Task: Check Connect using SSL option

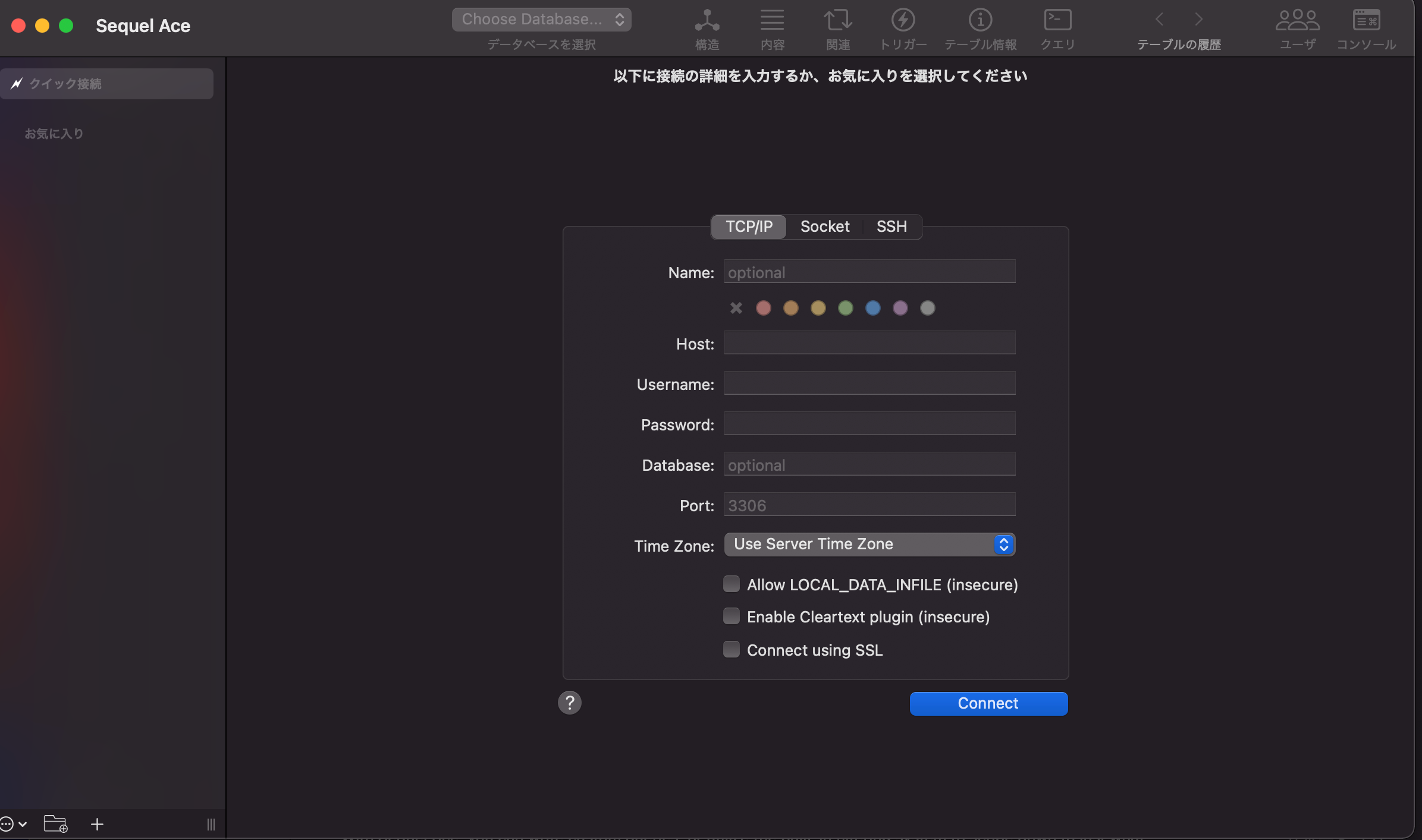Action: (732, 650)
